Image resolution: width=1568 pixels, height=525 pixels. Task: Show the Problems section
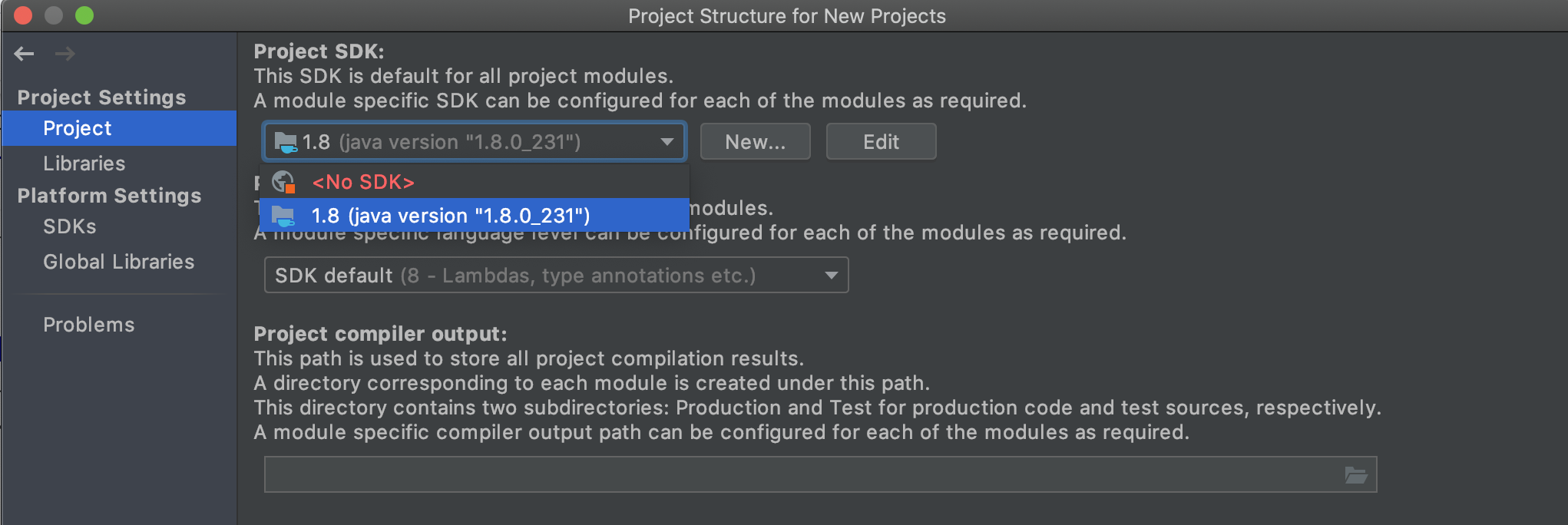[x=88, y=325]
